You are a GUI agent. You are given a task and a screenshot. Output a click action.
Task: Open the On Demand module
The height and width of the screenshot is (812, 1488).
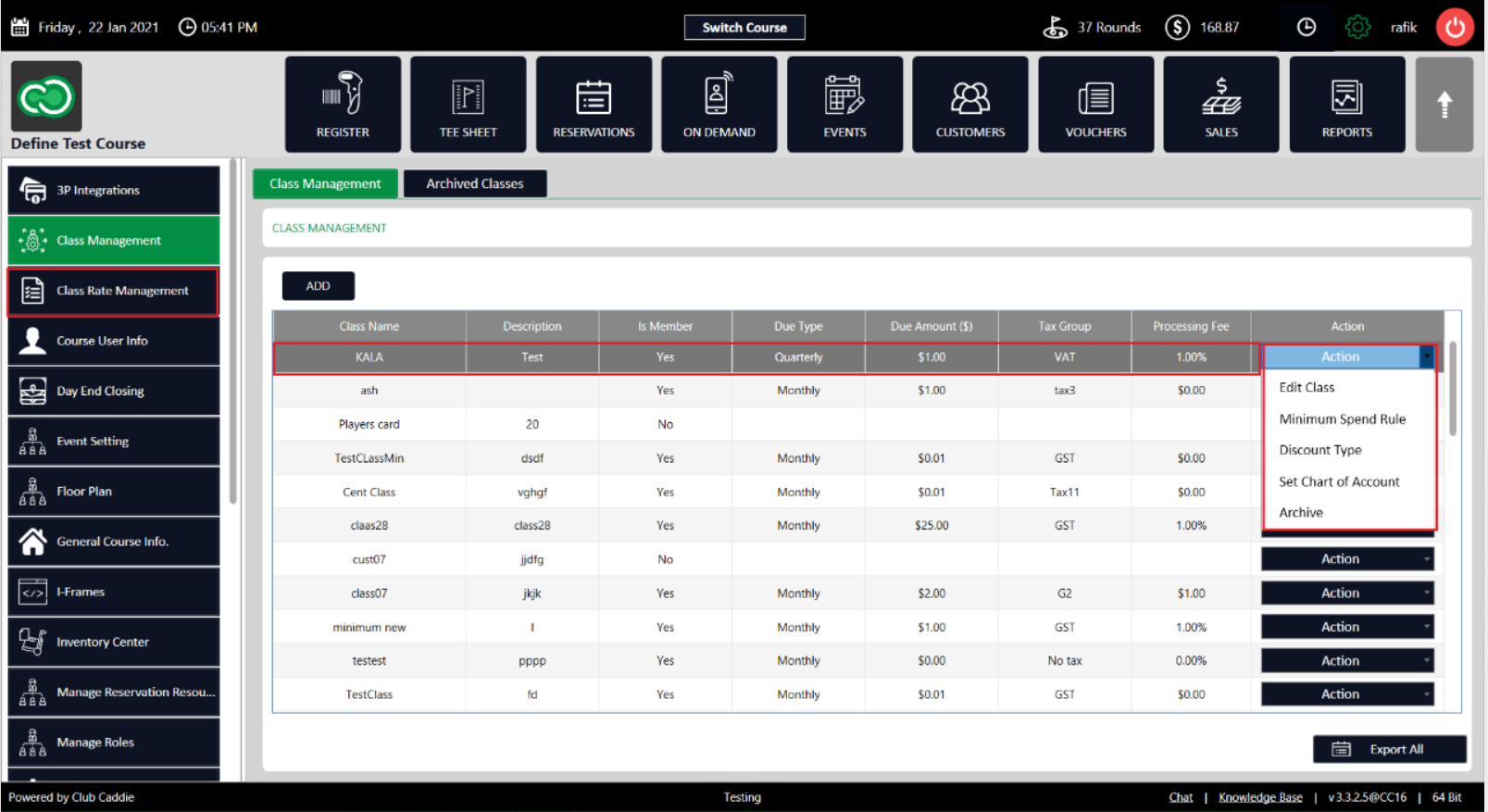click(x=719, y=104)
